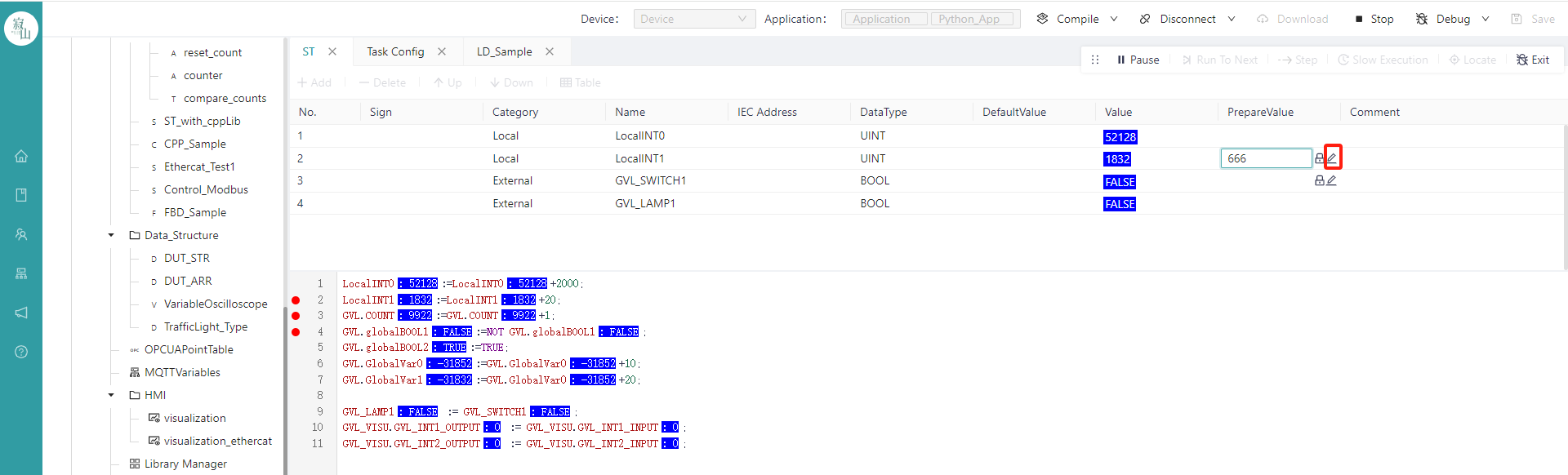Image resolution: width=1568 pixels, height=475 pixels.
Task: Click the pencil write icon for GVL_SWITCH1
Action: [1331, 180]
